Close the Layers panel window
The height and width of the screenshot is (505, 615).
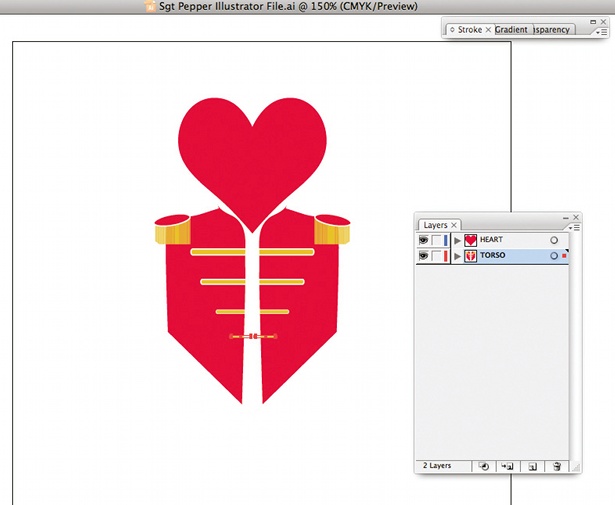tap(576, 217)
